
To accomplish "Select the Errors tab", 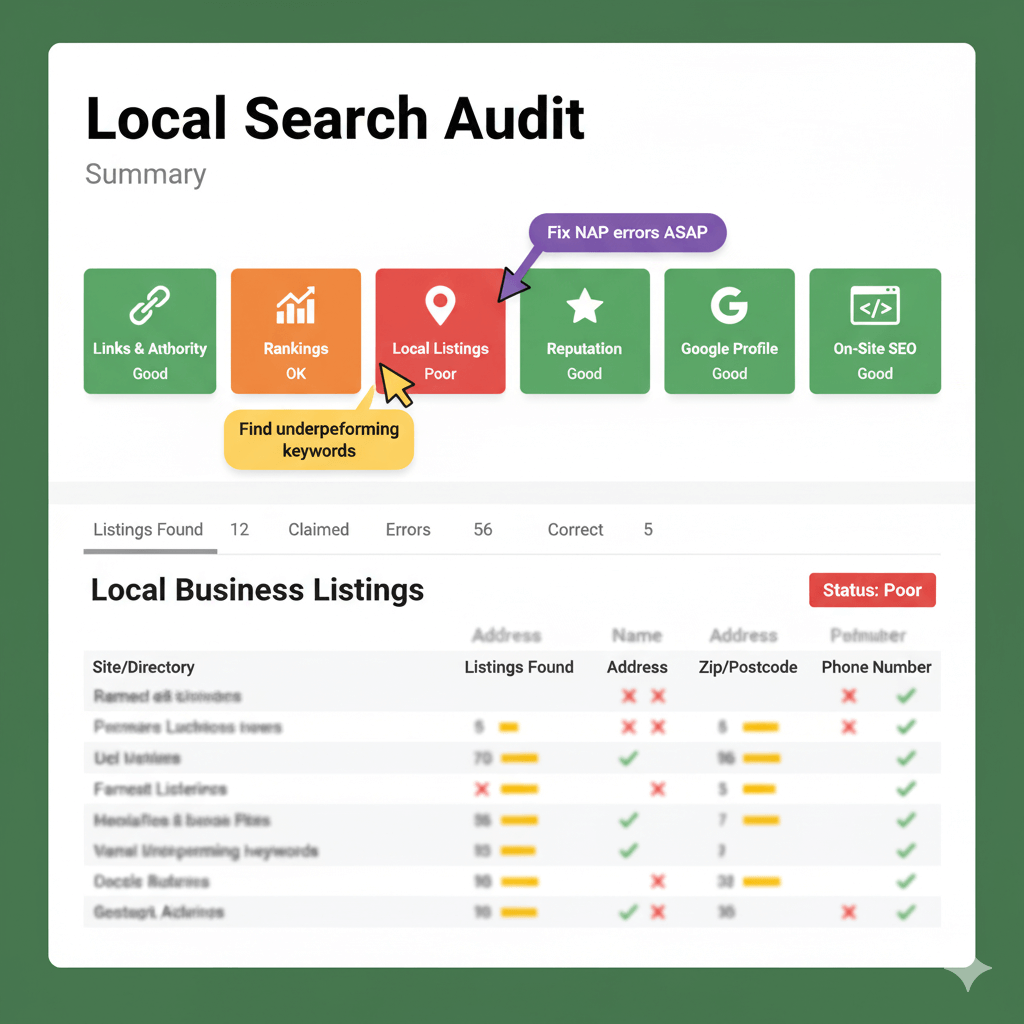I will [x=408, y=530].
